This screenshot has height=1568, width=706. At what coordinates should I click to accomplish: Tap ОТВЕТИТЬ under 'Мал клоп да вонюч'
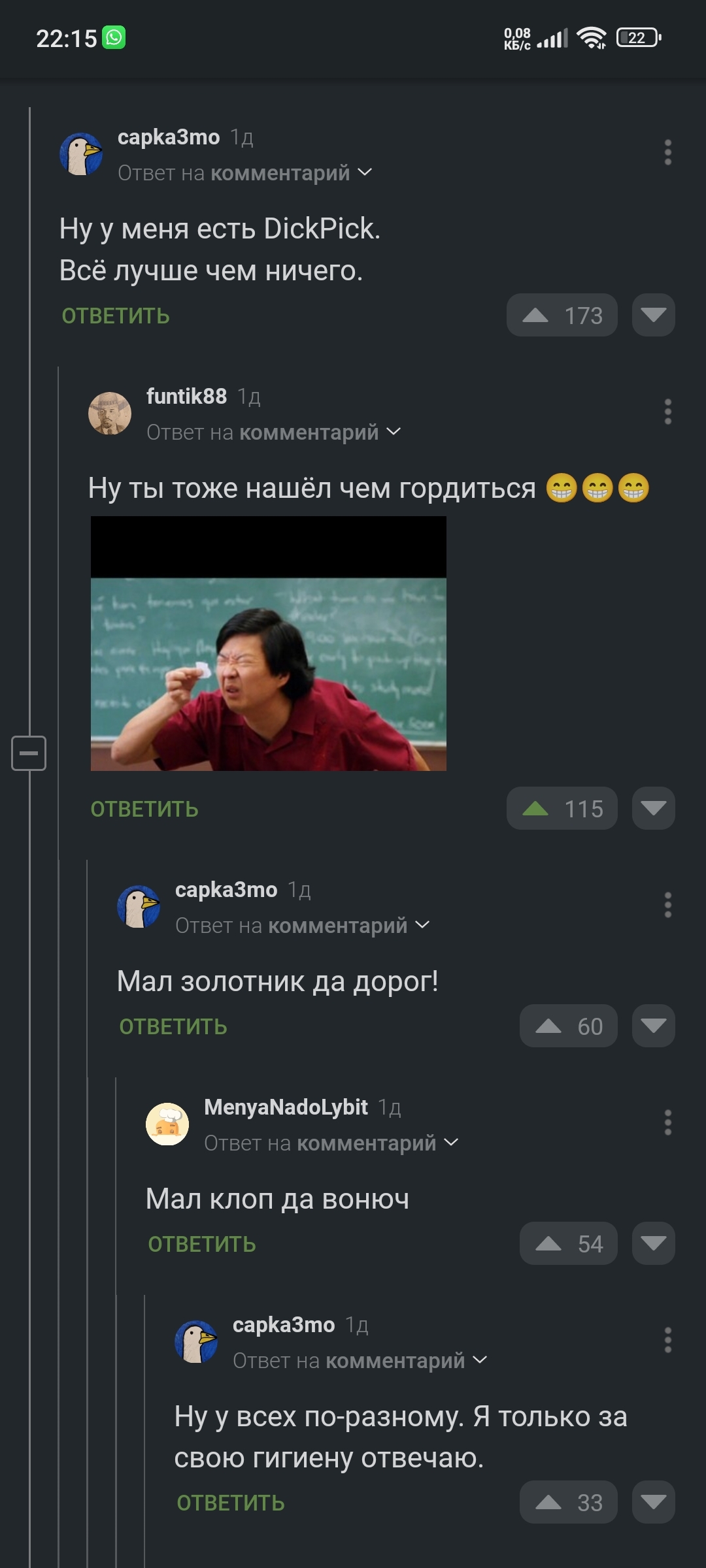pyautogui.click(x=202, y=1245)
